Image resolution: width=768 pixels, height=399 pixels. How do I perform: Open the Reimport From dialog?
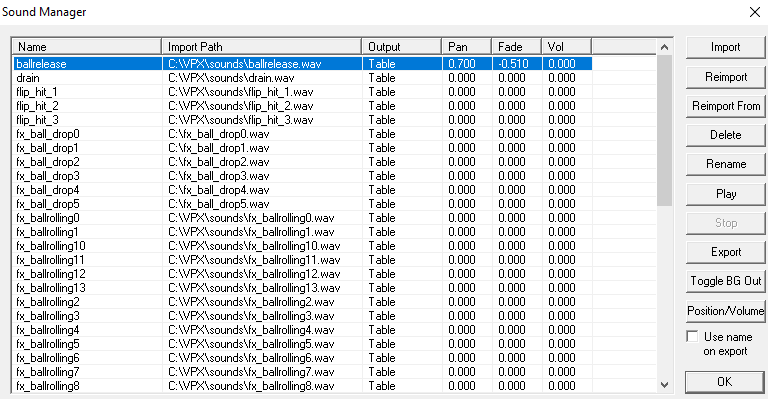pyautogui.click(x=725, y=106)
